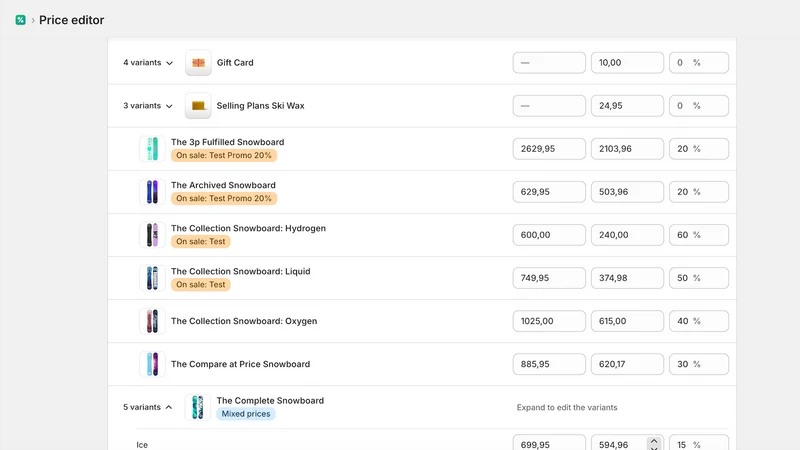Select 'Selling Plans Ski Wax' product name
The height and width of the screenshot is (450, 800).
coord(261,106)
